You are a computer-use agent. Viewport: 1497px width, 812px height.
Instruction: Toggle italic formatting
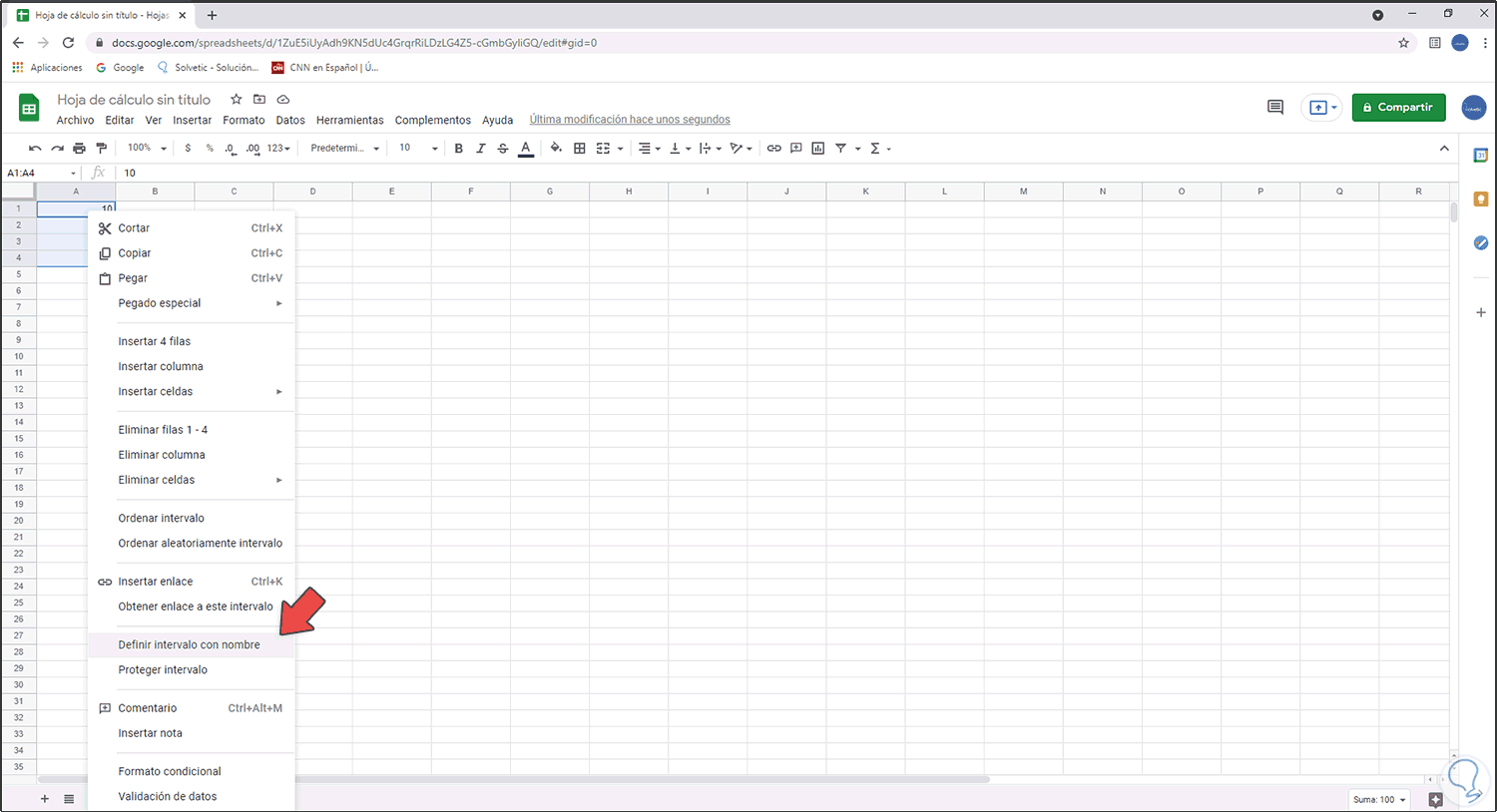480,148
